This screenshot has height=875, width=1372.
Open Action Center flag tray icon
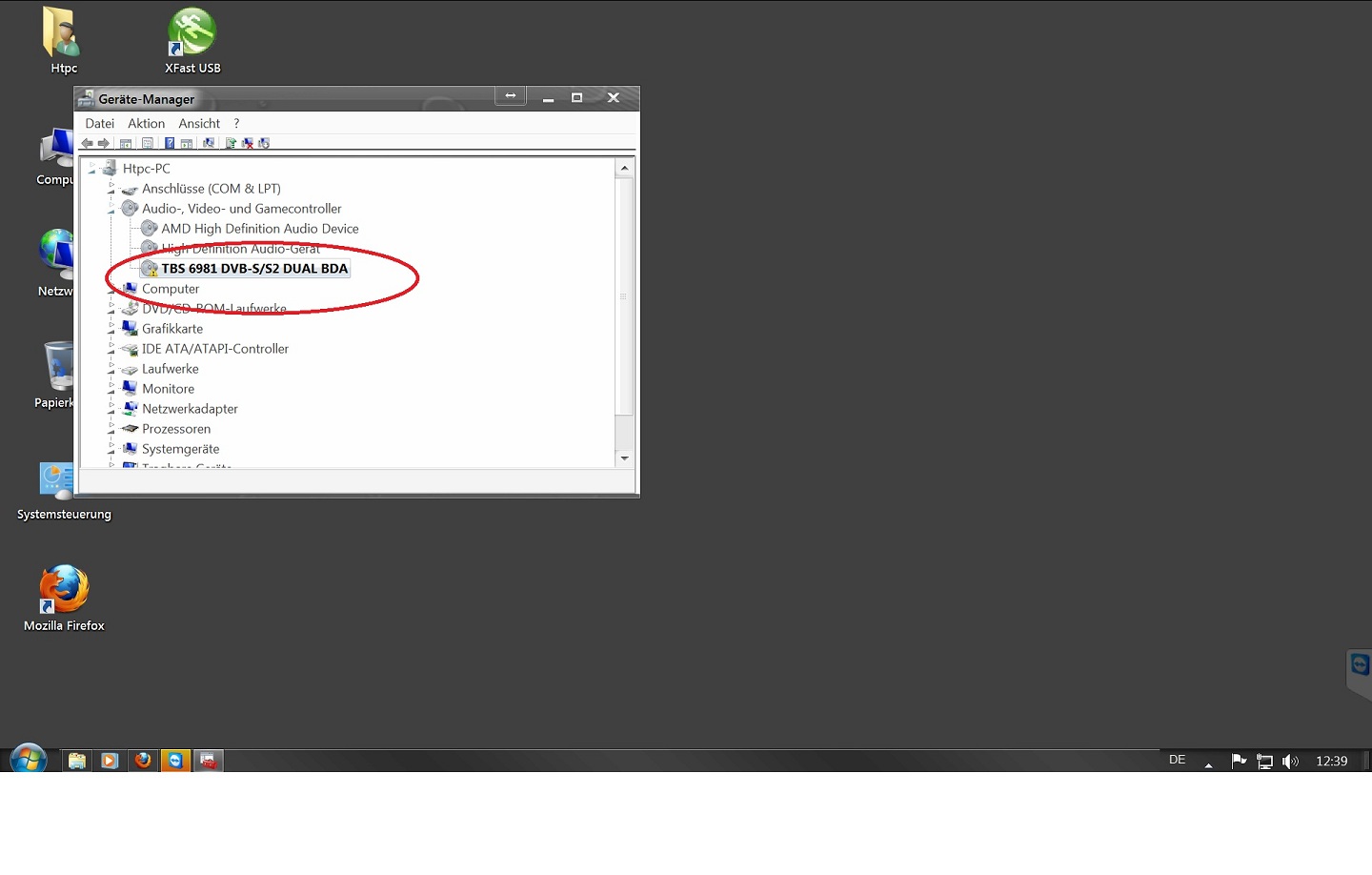click(1239, 761)
